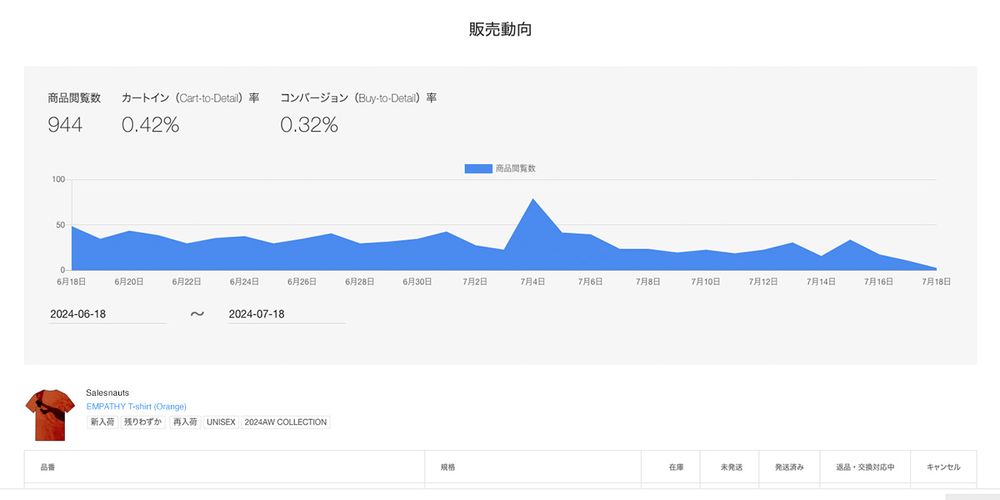Click the end date field 2024-07-18
This screenshot has width=1000, height=500.
click(286, 314)
